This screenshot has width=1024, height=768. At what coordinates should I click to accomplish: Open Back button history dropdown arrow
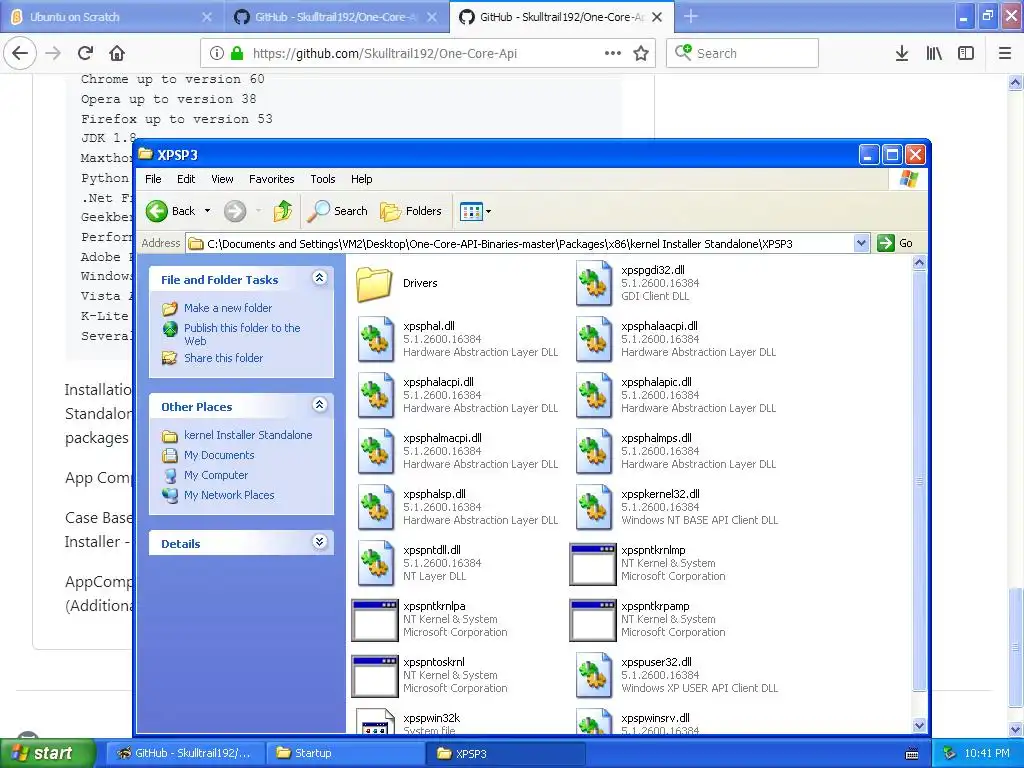(x=208, y=211)
